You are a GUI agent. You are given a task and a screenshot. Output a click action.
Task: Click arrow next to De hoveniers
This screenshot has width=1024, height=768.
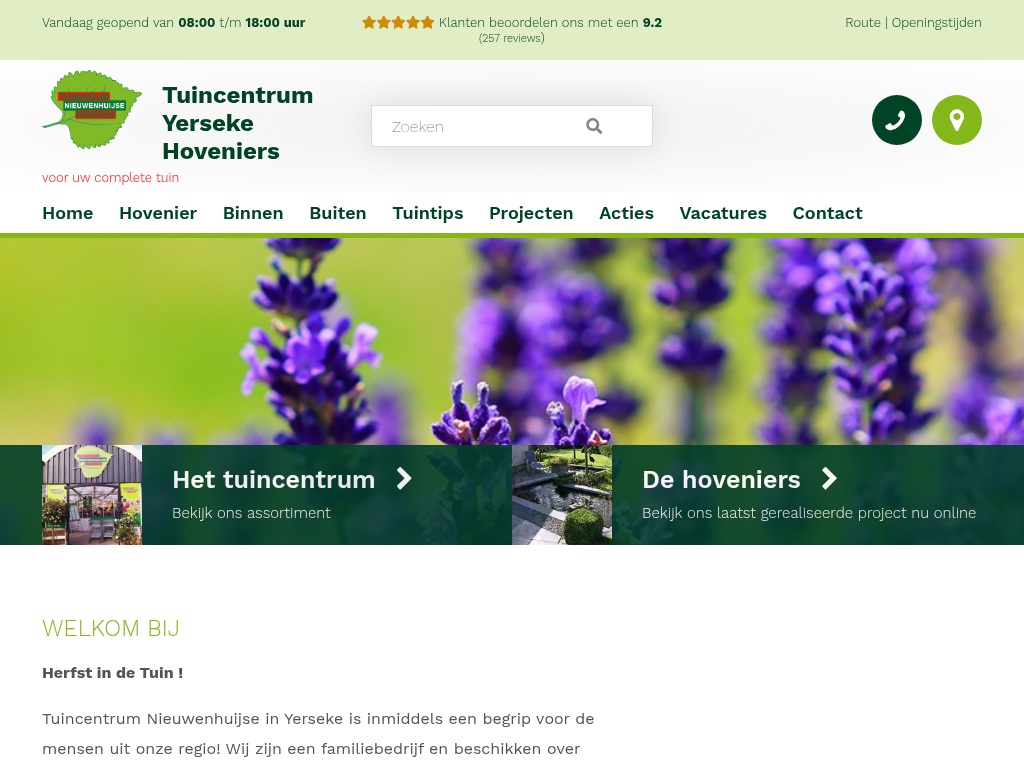829,479
